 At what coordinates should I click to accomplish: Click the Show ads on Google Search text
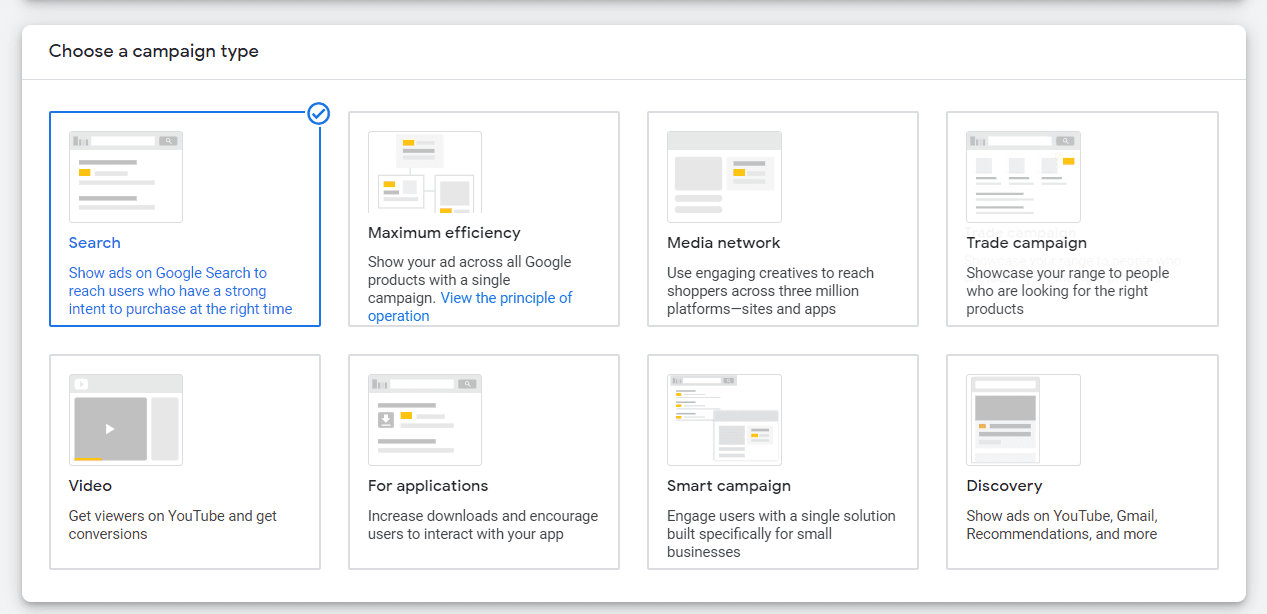click(167, 272)
